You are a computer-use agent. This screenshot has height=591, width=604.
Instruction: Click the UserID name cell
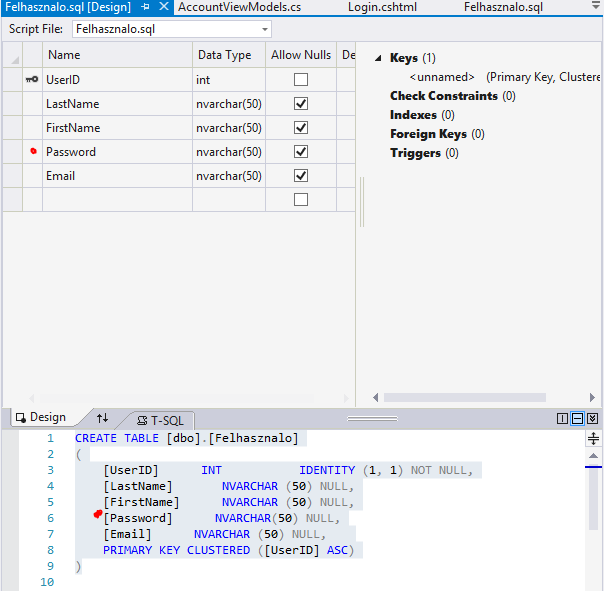(x=117, y=80)
